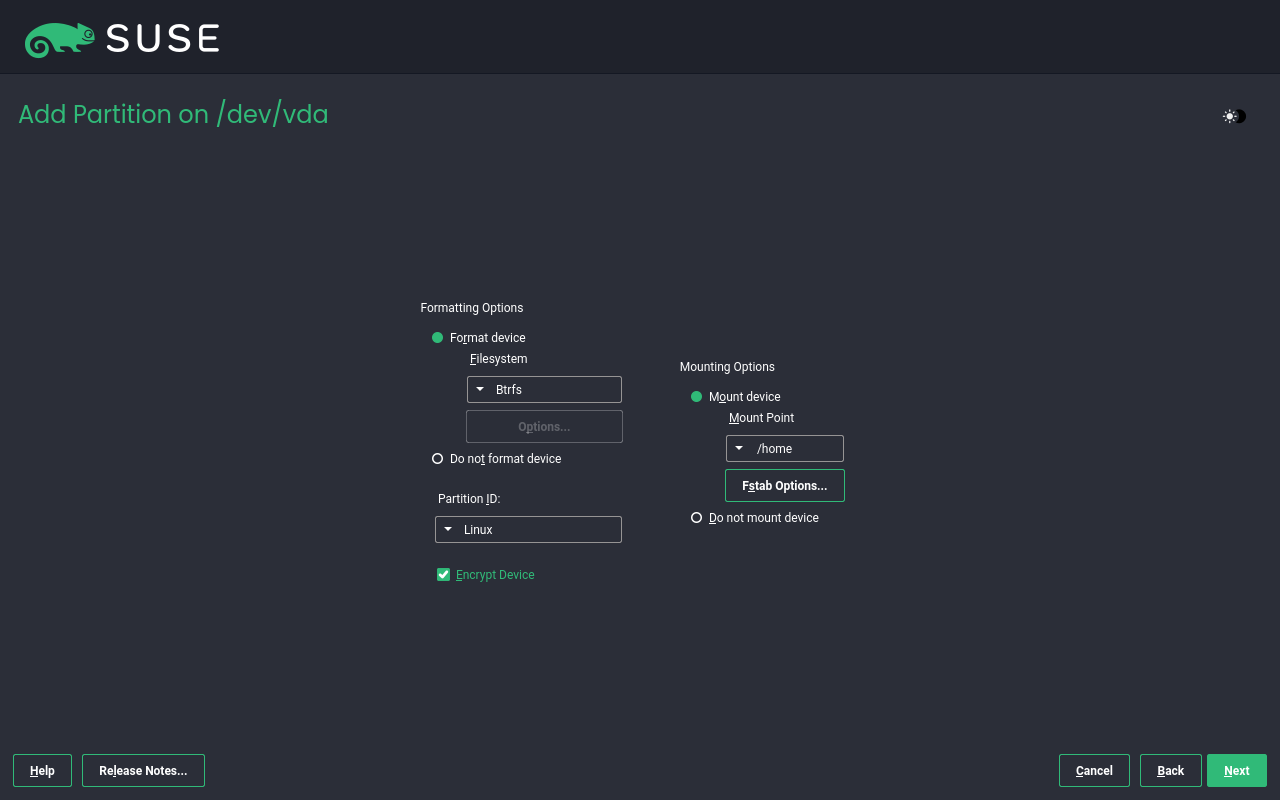Click the SUSE wordmark in the header
The image size is (1280, 800).
[x=162, y=39]
